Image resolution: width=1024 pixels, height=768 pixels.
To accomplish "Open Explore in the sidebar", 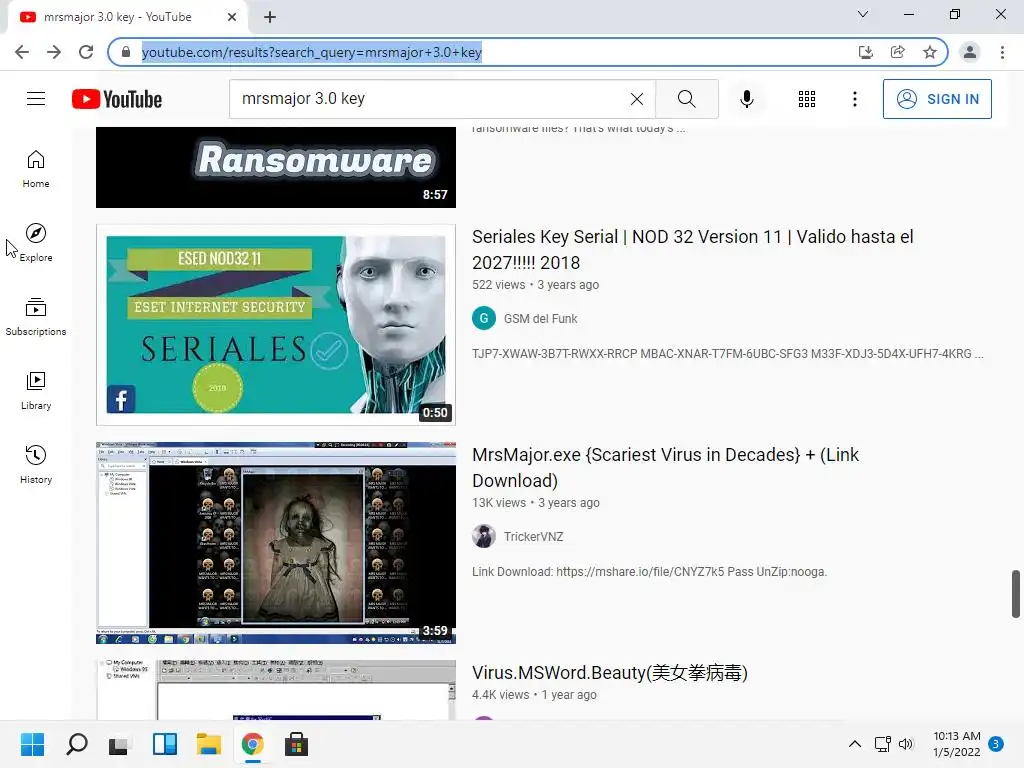I will coord(36,242).
